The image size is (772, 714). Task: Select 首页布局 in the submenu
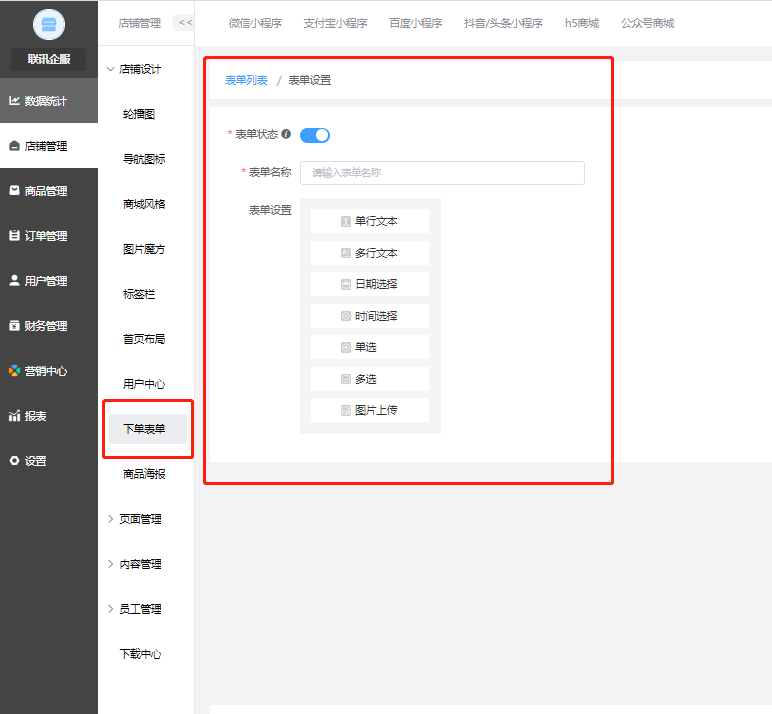pyautogui.click(x=144, y=339)
